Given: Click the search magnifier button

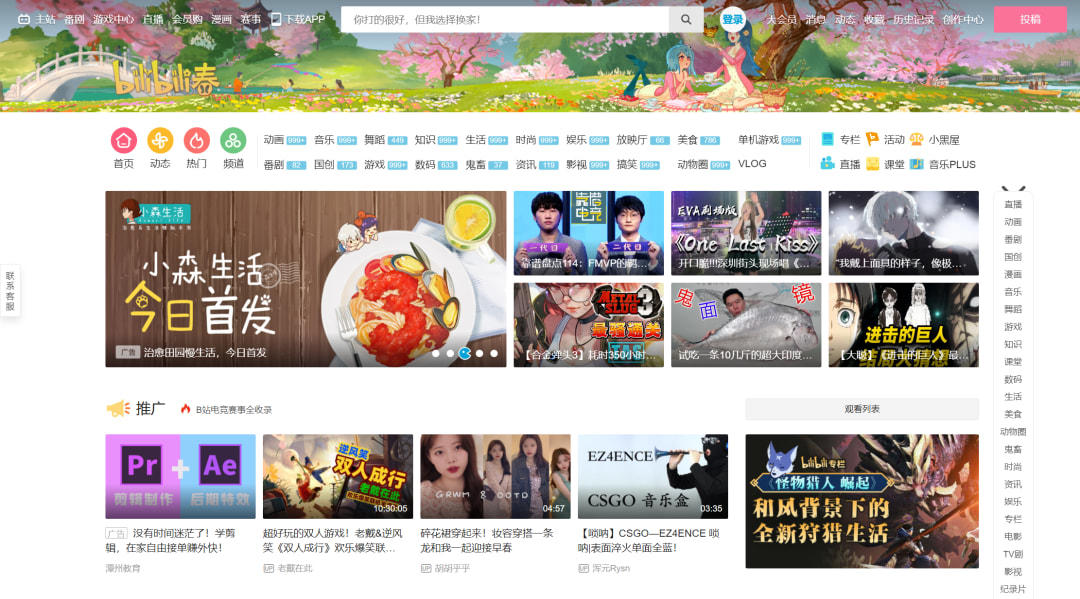Looking at the screenshot, I should (x=686, y=19).
